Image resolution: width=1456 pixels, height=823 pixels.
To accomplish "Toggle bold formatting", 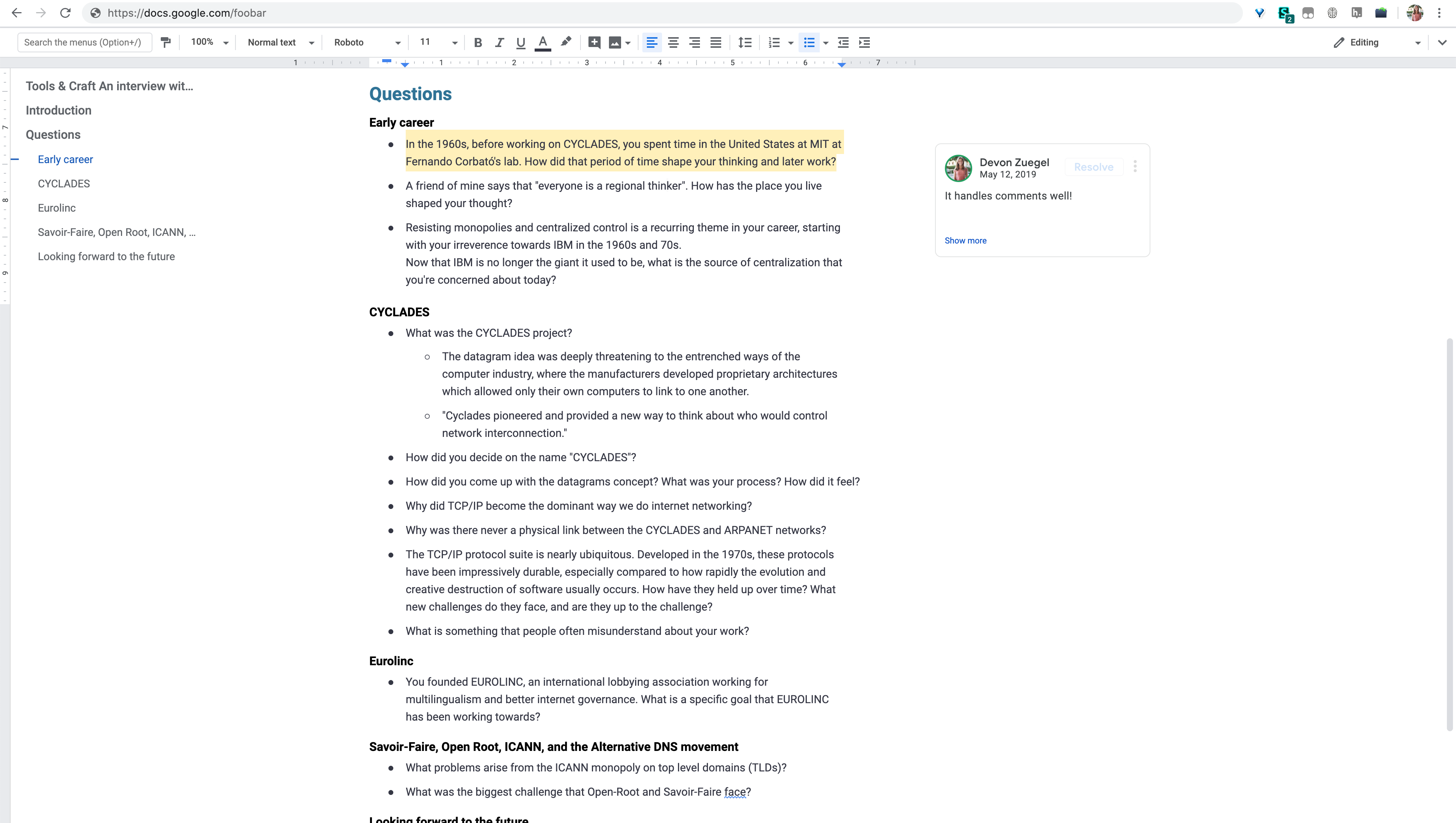I will pyautogui.click(x=478, y=42).
